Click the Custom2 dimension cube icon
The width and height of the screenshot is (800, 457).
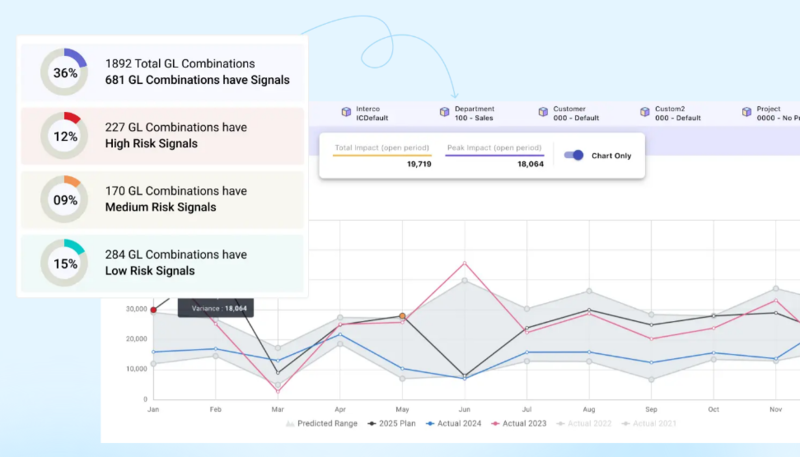pos(644,113)
